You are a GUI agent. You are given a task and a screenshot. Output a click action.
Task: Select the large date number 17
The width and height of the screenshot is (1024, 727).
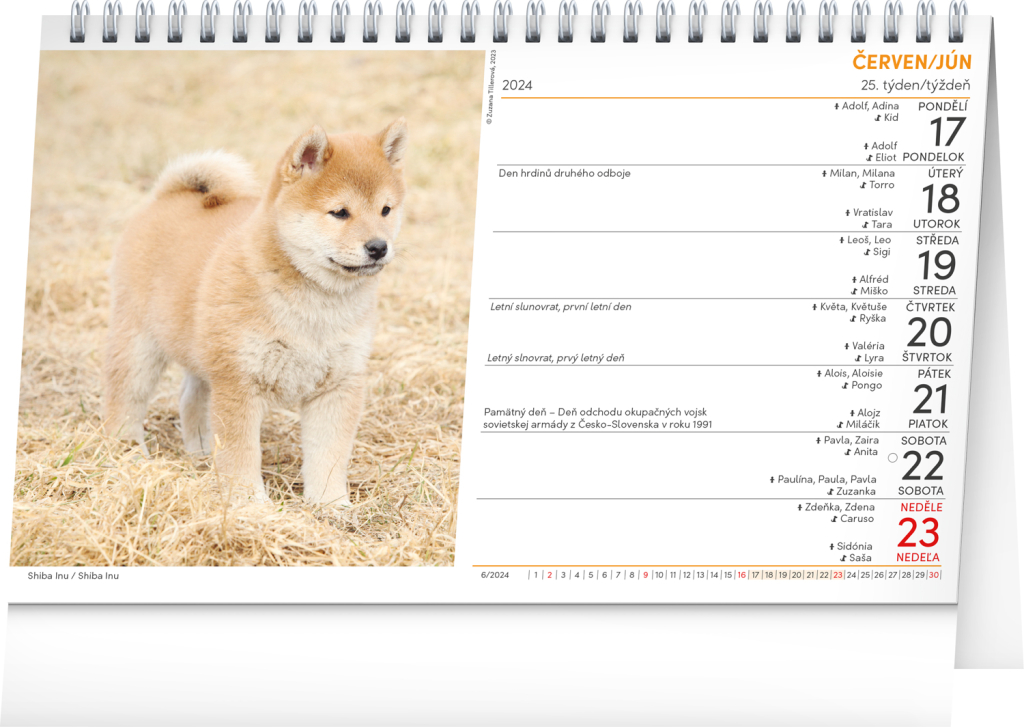(946, 133)
